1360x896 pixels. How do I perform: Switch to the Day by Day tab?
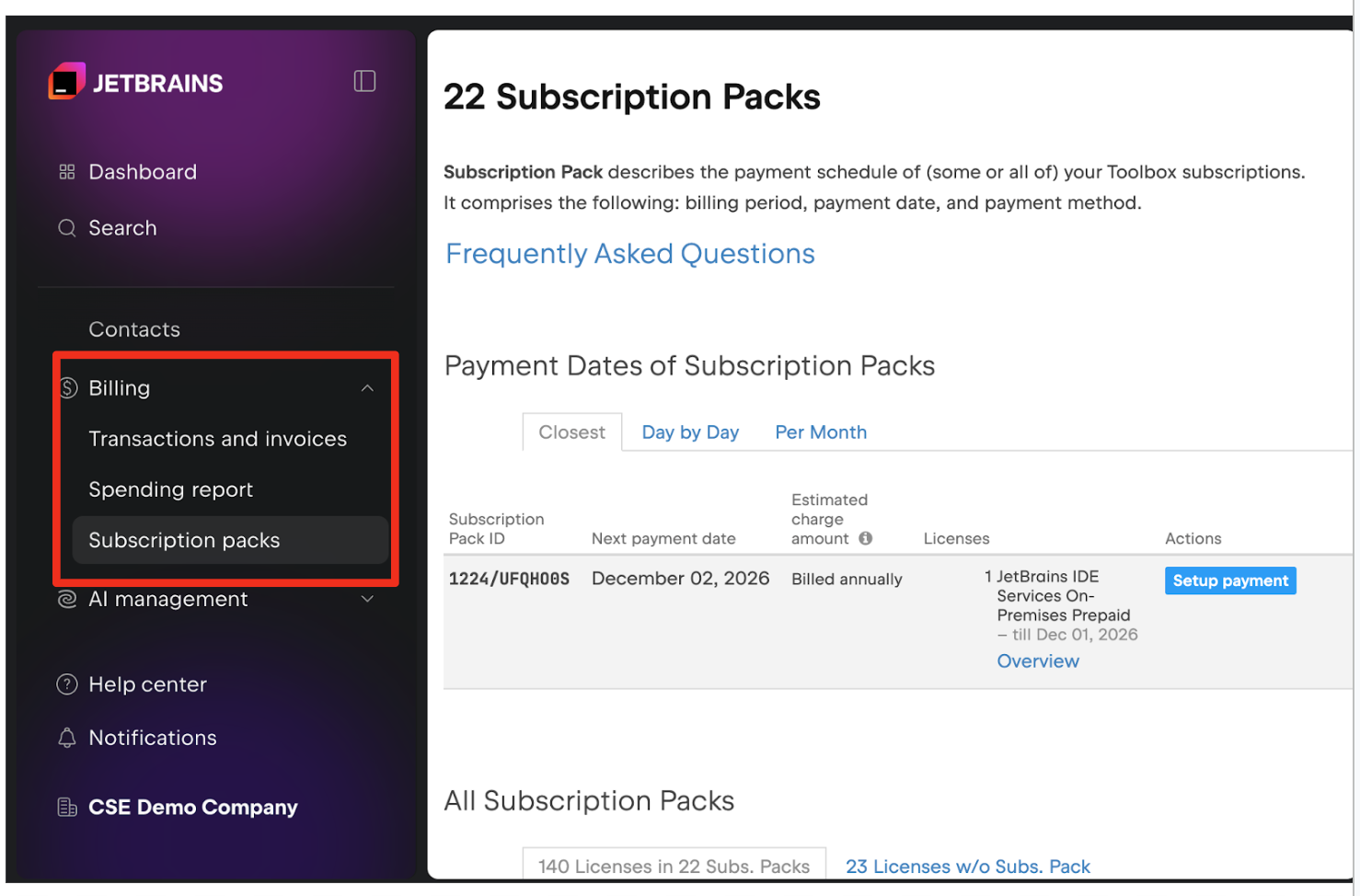[690, 432]
